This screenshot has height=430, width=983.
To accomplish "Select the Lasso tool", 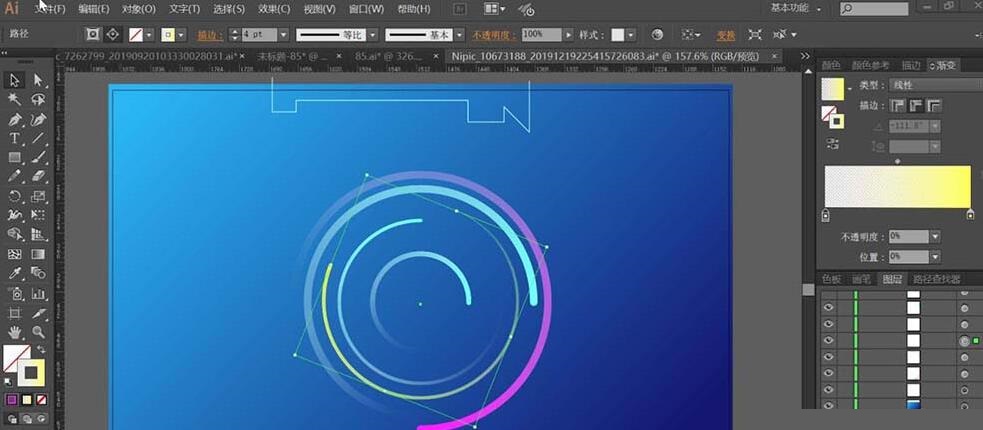I will (38, 99).
